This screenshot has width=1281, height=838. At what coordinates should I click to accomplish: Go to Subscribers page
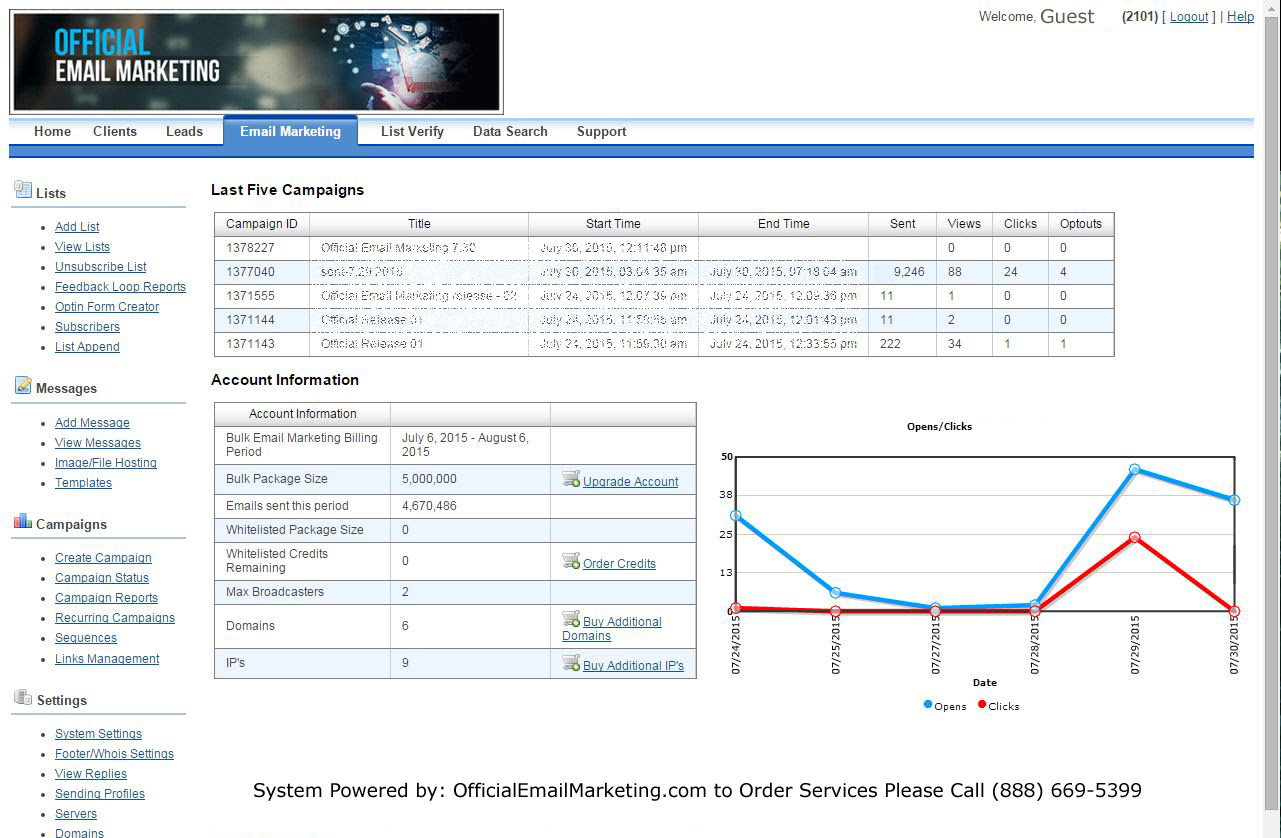pyautogui.click(x=87, y=327)
